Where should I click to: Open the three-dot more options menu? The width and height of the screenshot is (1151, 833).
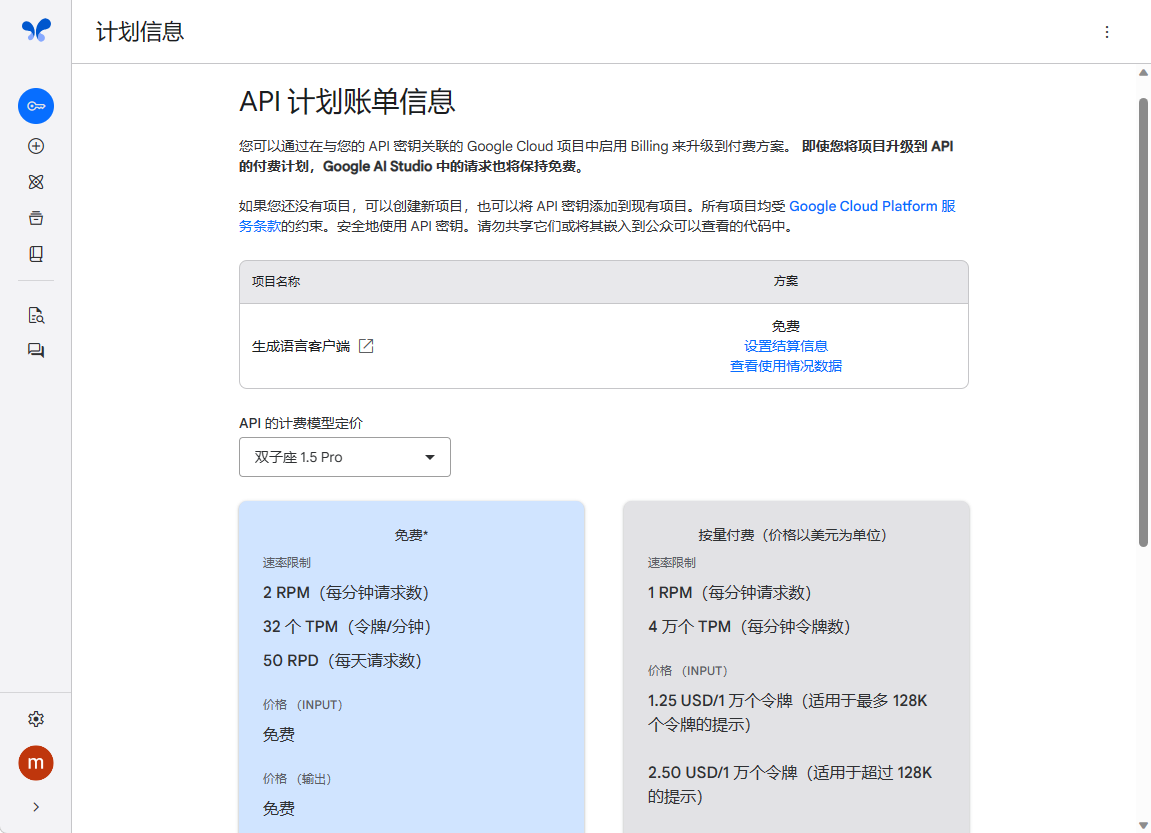(1107, 32)
